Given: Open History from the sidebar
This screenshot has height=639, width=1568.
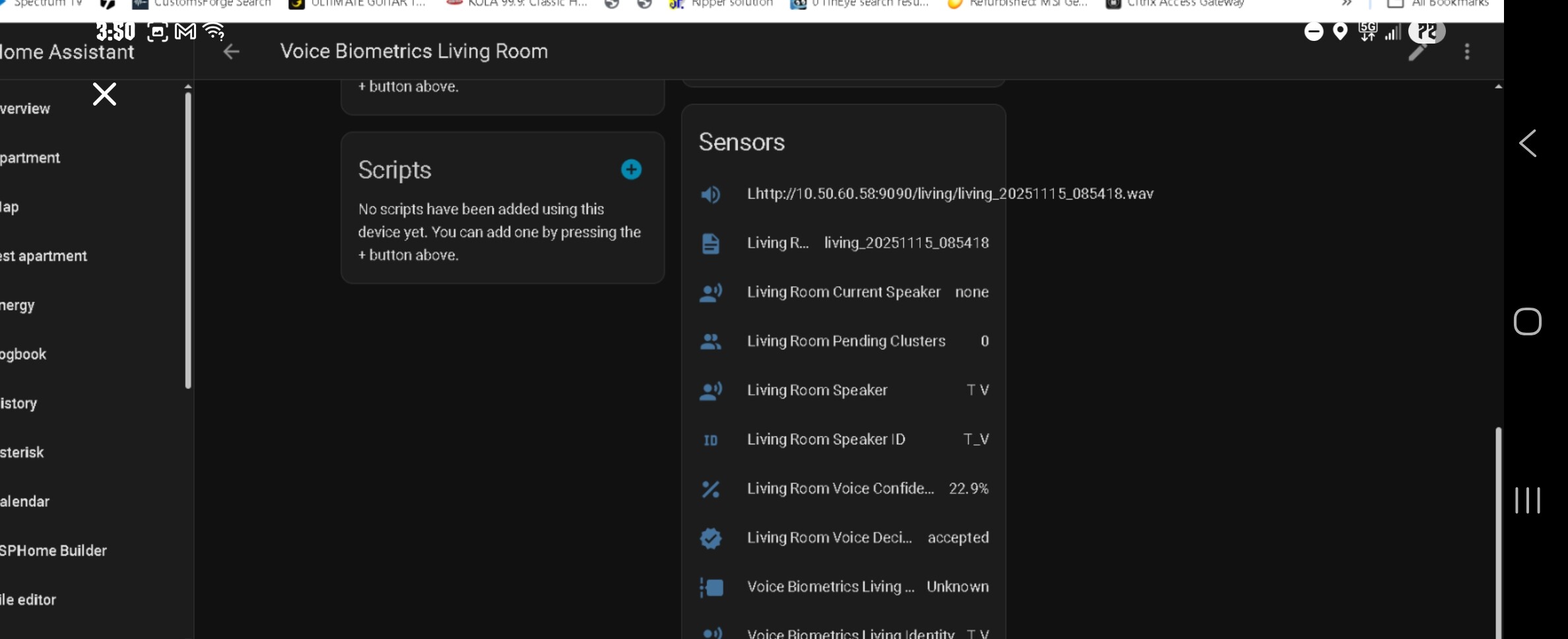Looking at the screenshot, I should 19,403.
